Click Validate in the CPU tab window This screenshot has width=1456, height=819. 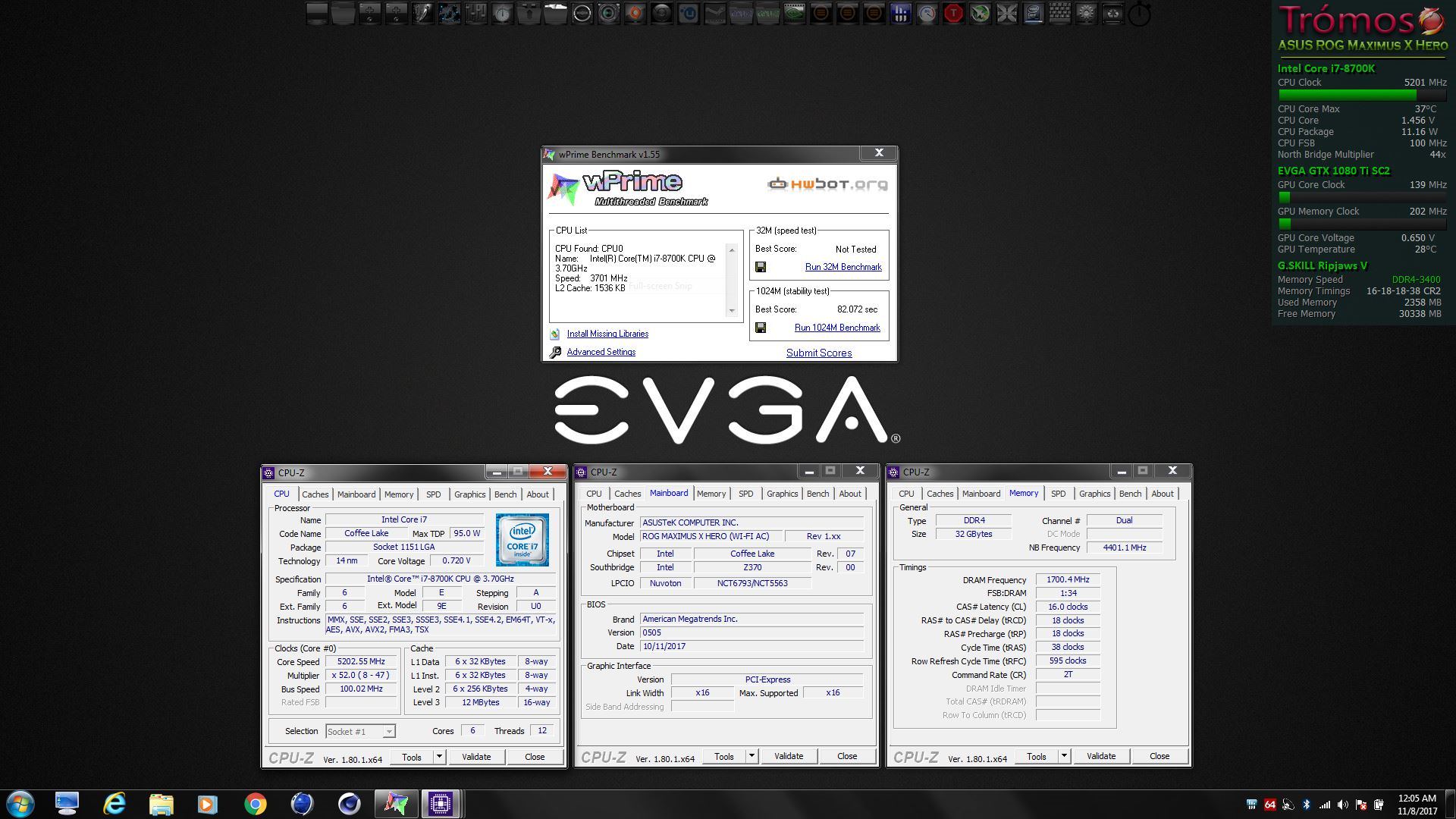(x=476, y=757)
